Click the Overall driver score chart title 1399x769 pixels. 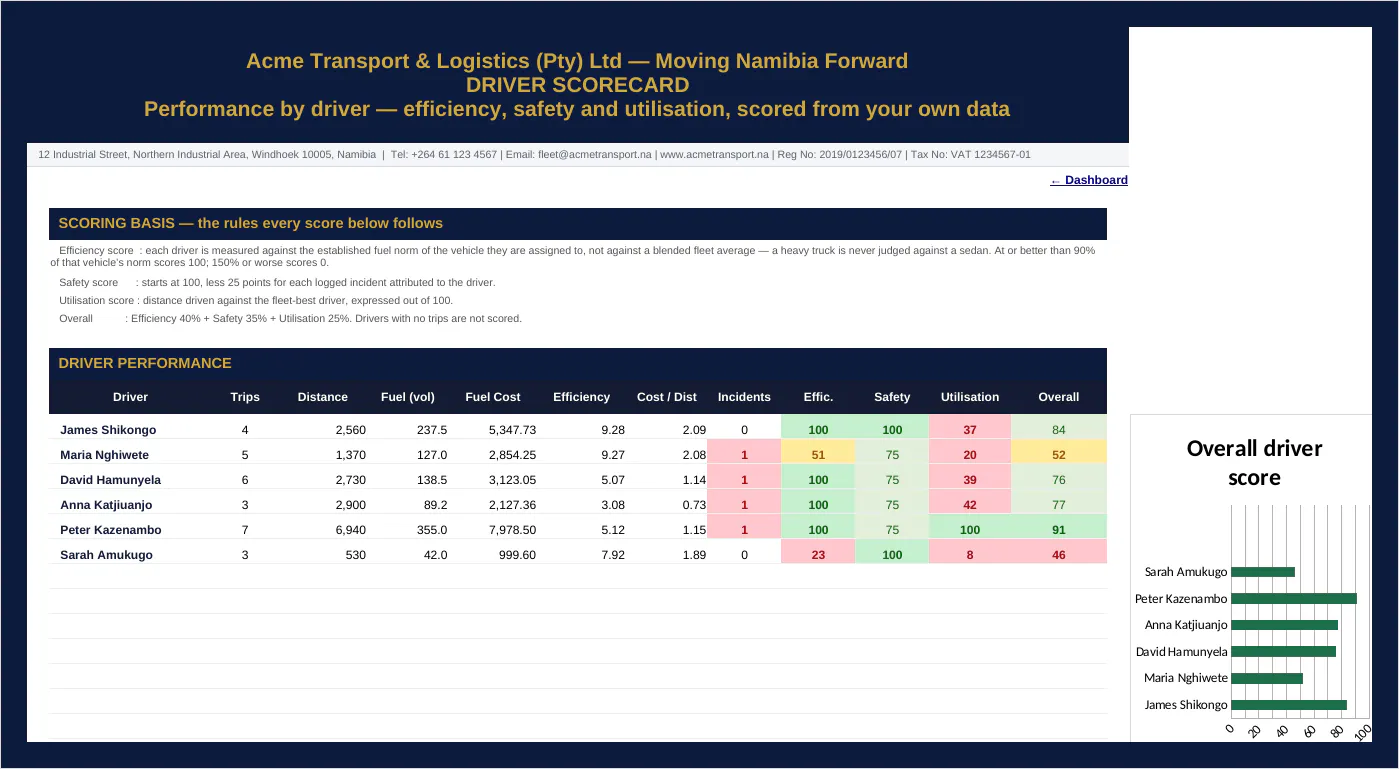coord(1254,463)
